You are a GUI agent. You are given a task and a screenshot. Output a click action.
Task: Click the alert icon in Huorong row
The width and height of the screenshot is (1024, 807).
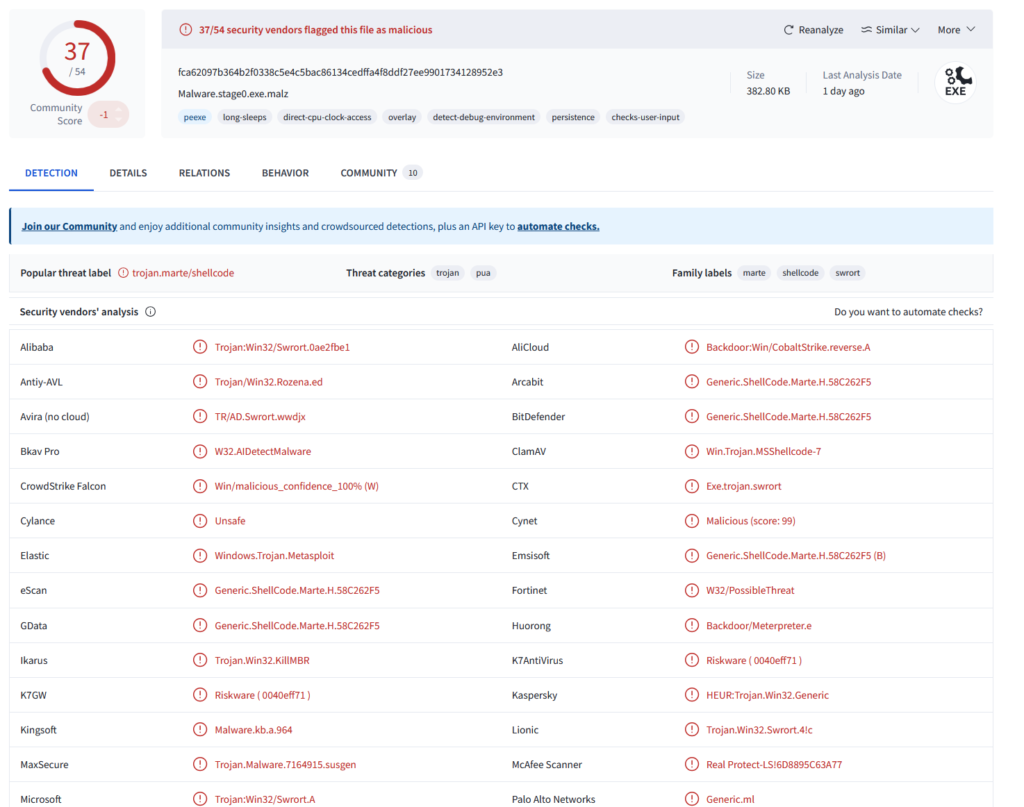point(692,625)
